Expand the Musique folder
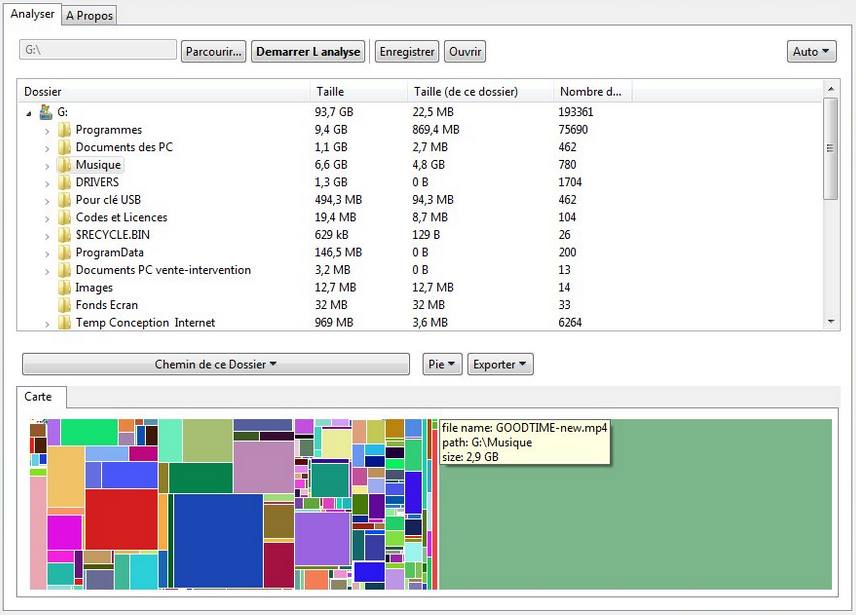The width and height of the screenshot is (856, 615). coord(47,166)
